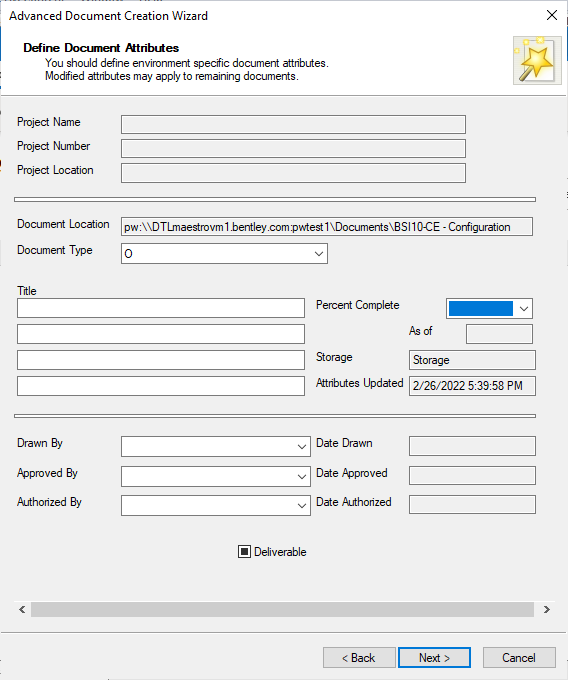Click the Back button
The width and height of the screenshot is (568, 680).
359,658
